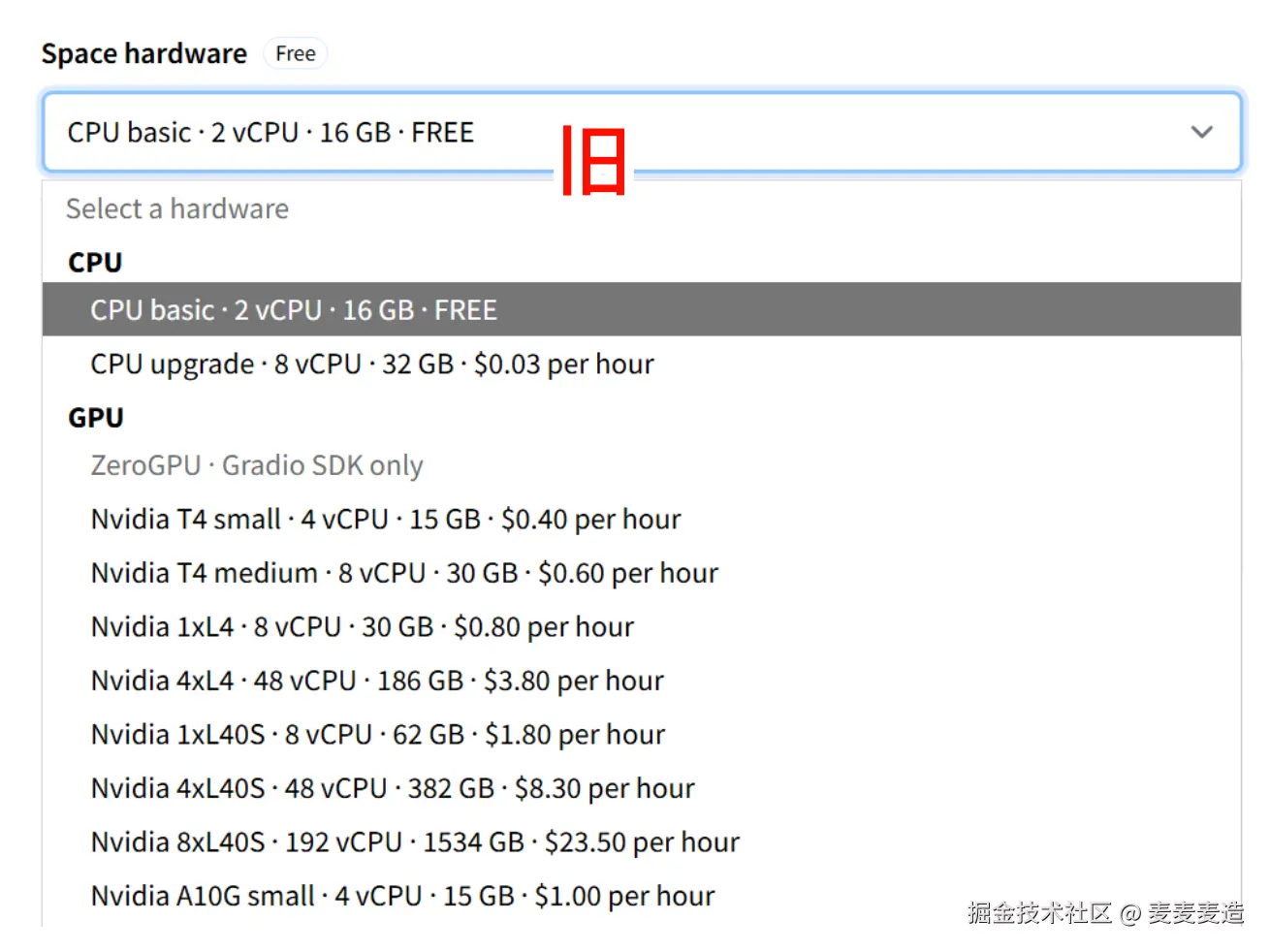Click the 'Select a hardware' placeholder row

point(641,208)
